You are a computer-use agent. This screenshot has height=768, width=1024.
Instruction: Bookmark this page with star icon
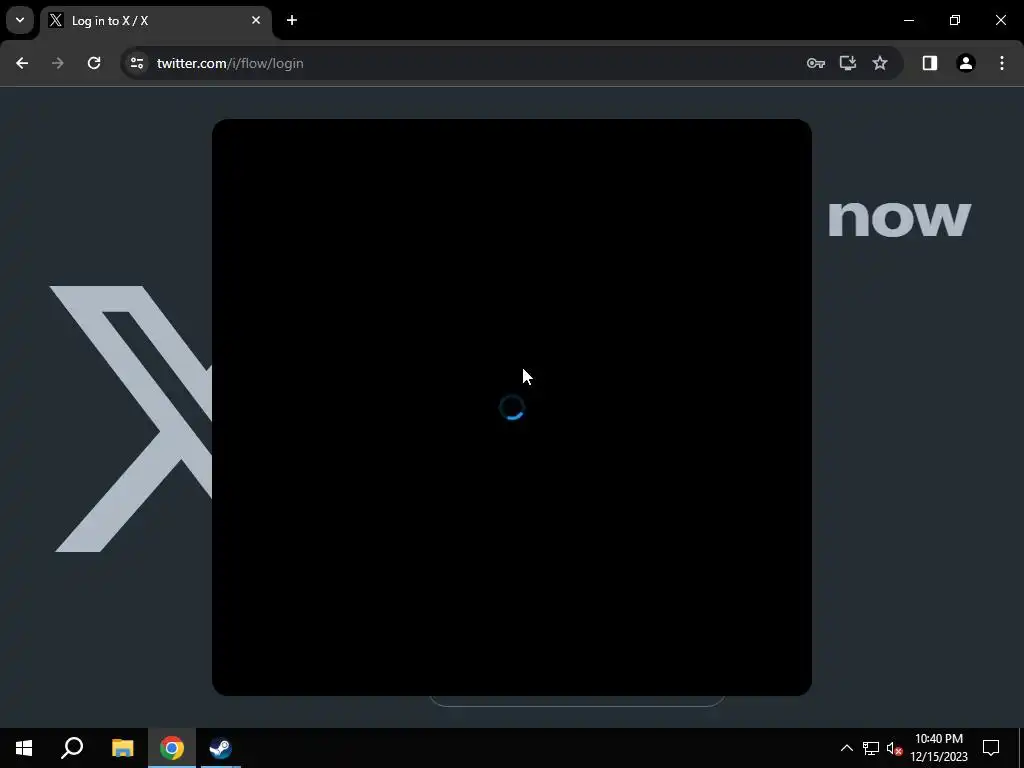pos(880,63)
